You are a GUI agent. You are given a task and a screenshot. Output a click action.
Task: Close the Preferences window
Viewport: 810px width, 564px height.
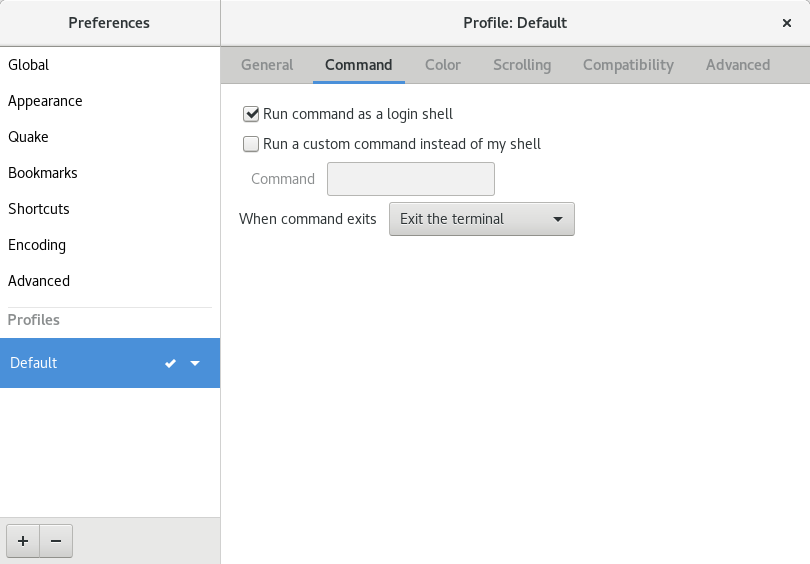pyautogui.click(x=787, y=23)
